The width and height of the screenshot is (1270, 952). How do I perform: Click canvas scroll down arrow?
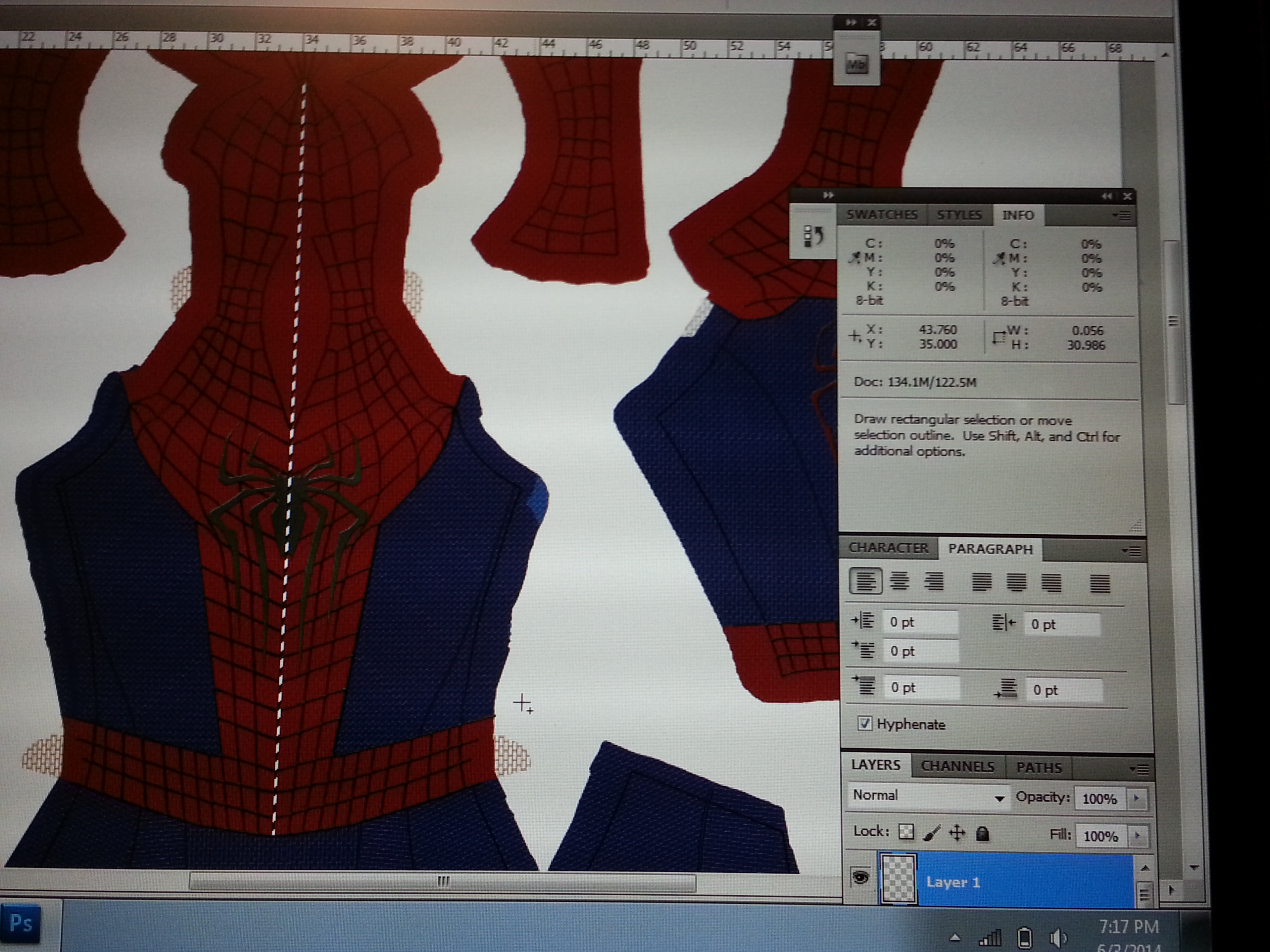coord(1194,867)
